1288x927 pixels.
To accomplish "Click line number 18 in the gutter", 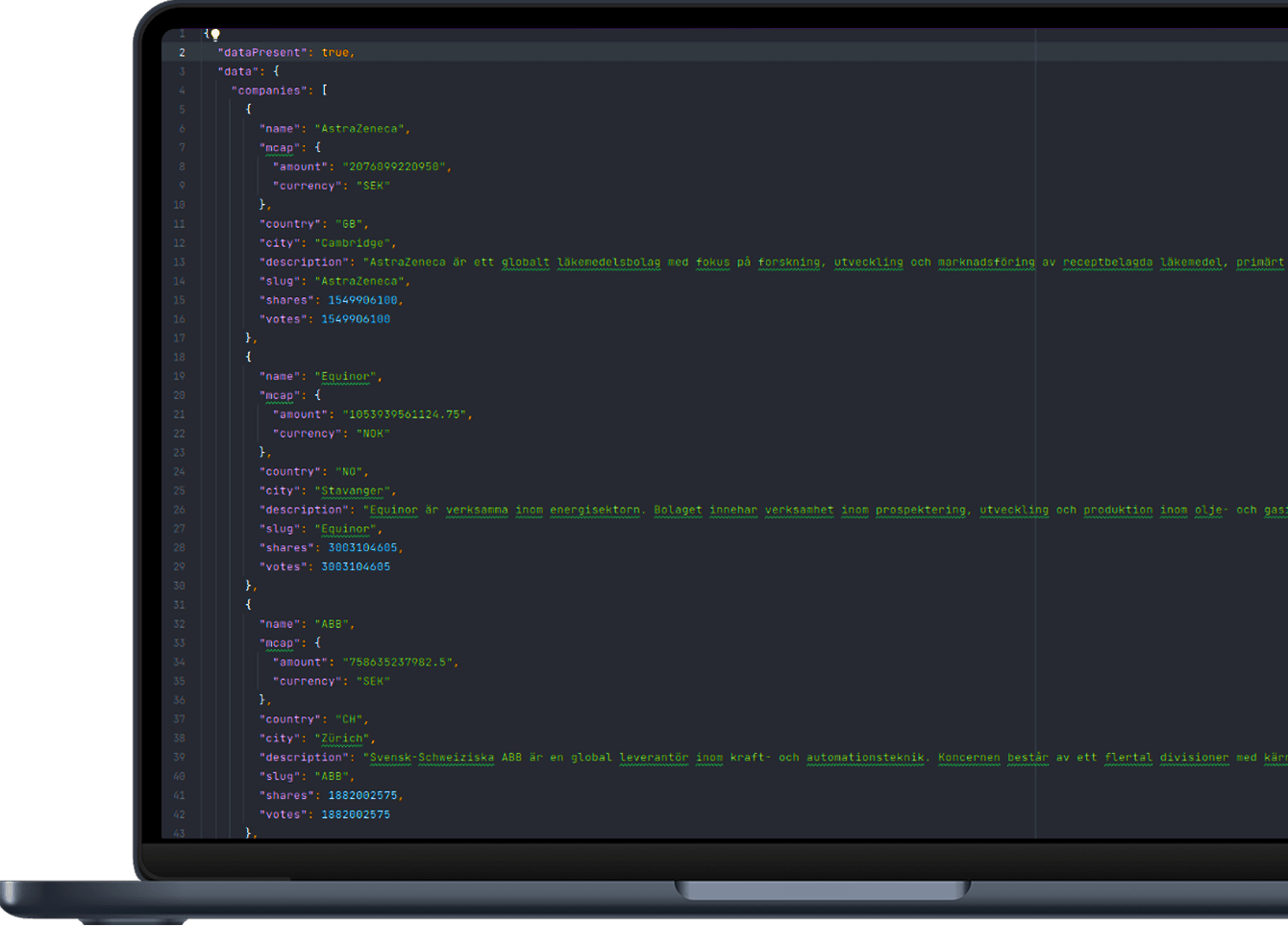I will click(x=179, y=358).
